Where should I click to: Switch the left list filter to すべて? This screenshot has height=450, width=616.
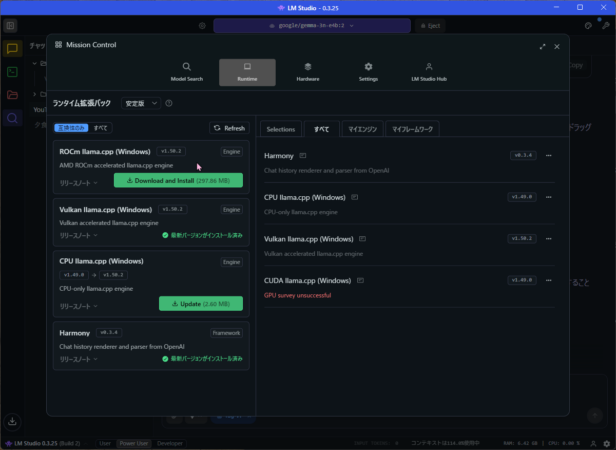tap(100, 128)
